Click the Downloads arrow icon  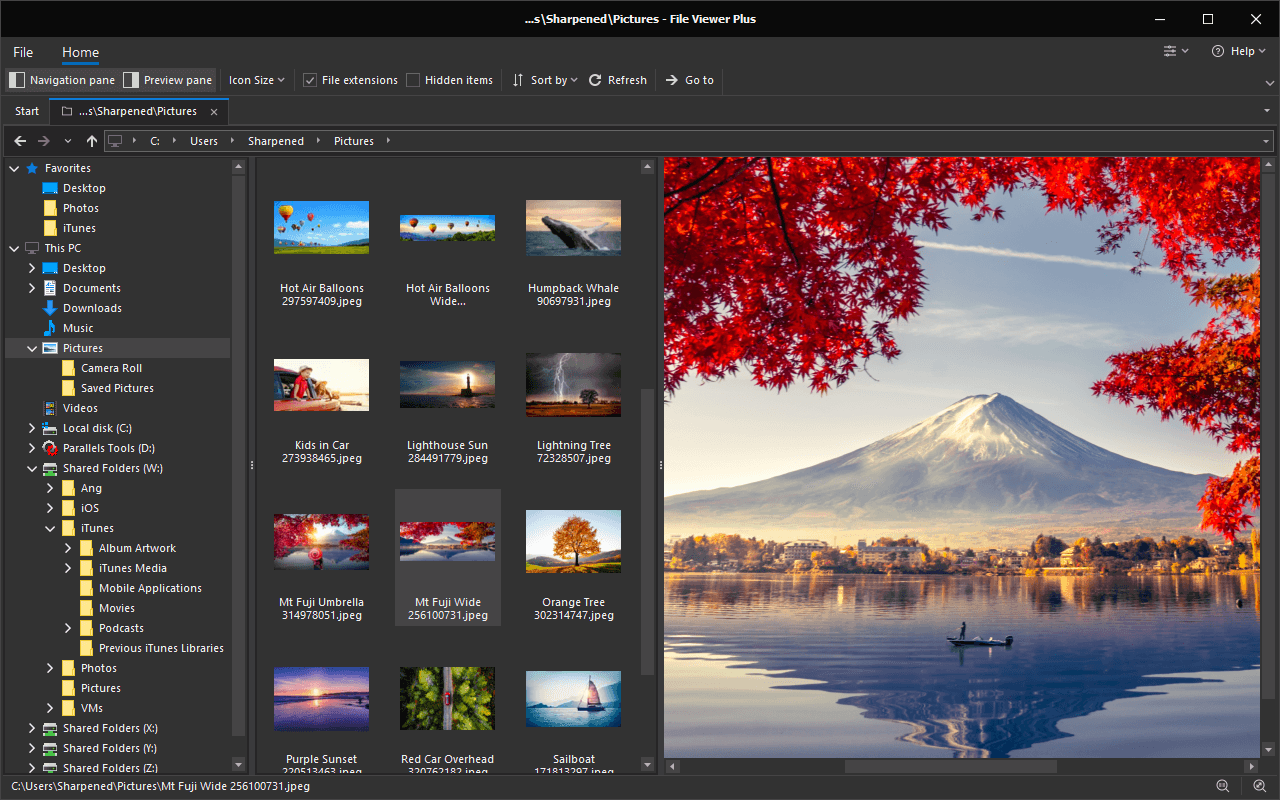tap(50, 308)
